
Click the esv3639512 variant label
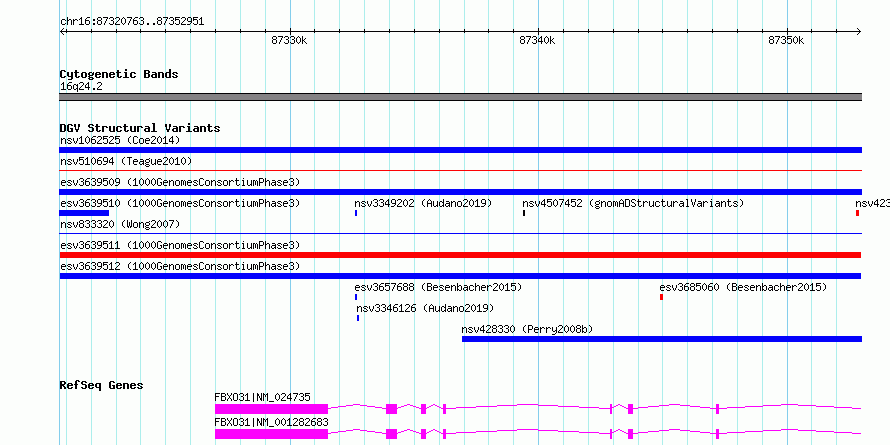coord(180,266)
